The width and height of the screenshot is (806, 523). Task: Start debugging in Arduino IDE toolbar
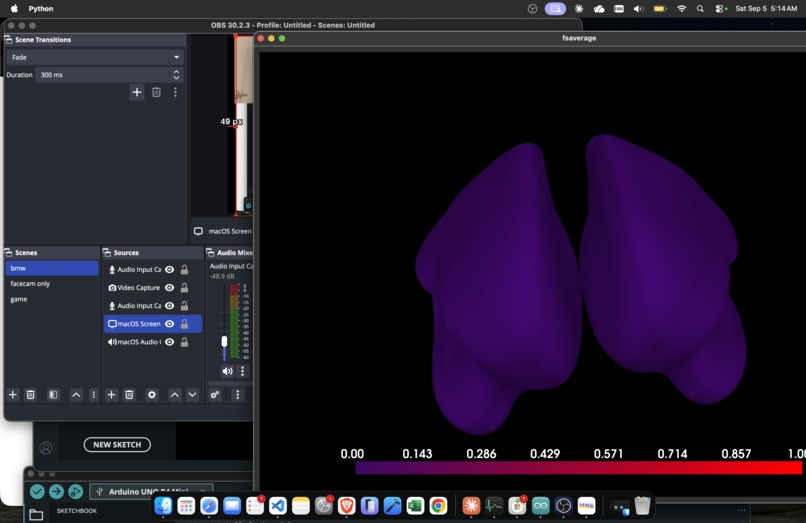75,492
